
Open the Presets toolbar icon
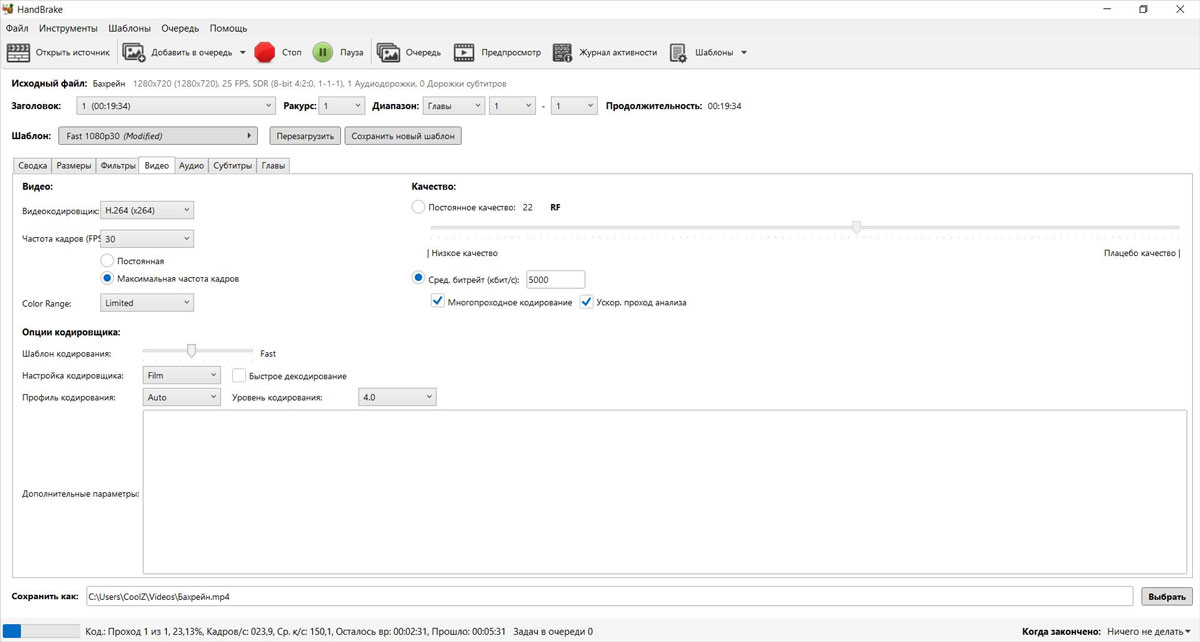(x=678, y=52)
